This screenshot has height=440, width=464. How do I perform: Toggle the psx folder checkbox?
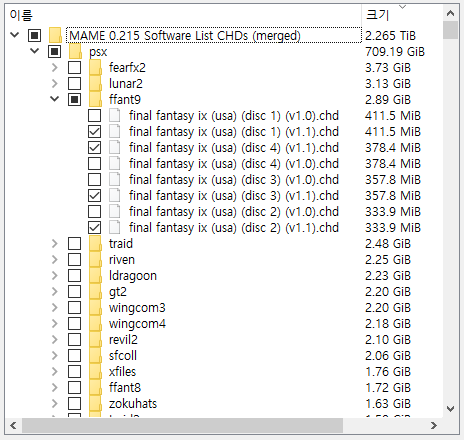click(x=54, y=51)
